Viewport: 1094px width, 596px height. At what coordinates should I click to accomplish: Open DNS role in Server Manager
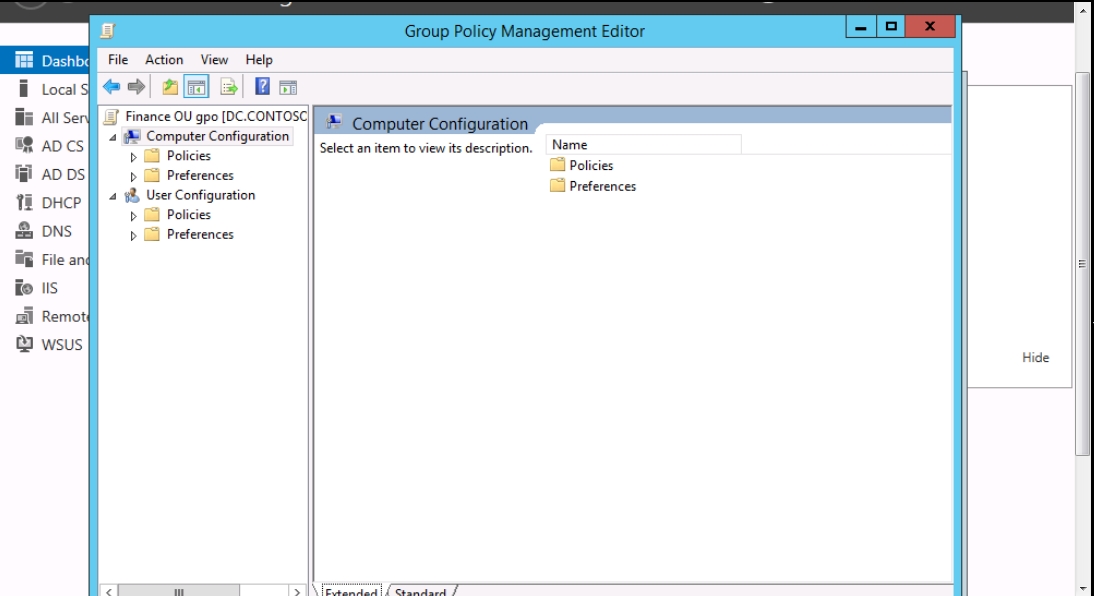(45, 231)
